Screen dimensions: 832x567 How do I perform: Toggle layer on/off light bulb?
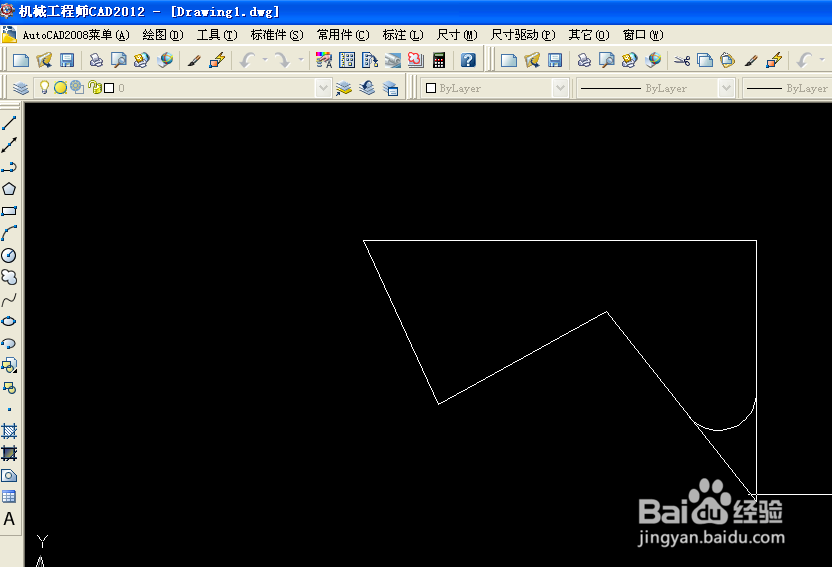coord(45,88)
